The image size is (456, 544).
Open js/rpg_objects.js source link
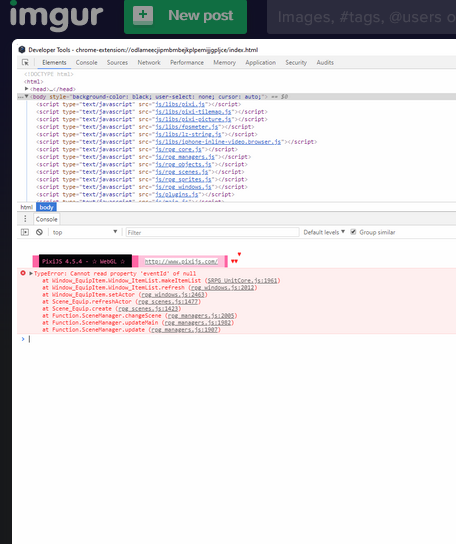coord(184,164)
